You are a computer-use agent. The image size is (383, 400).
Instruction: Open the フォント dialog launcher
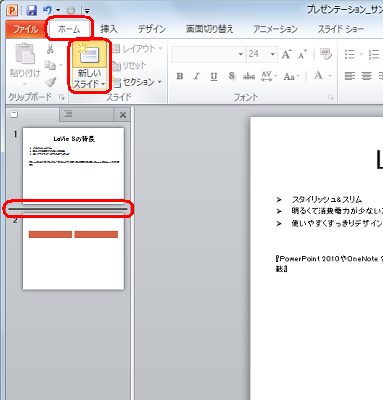[331, 97]
